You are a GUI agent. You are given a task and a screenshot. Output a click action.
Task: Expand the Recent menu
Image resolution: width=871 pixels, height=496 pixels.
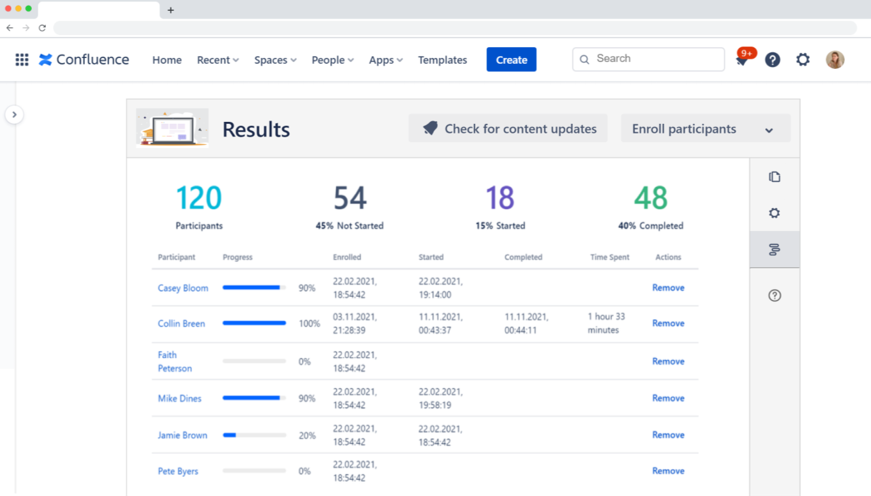[217, 60]
